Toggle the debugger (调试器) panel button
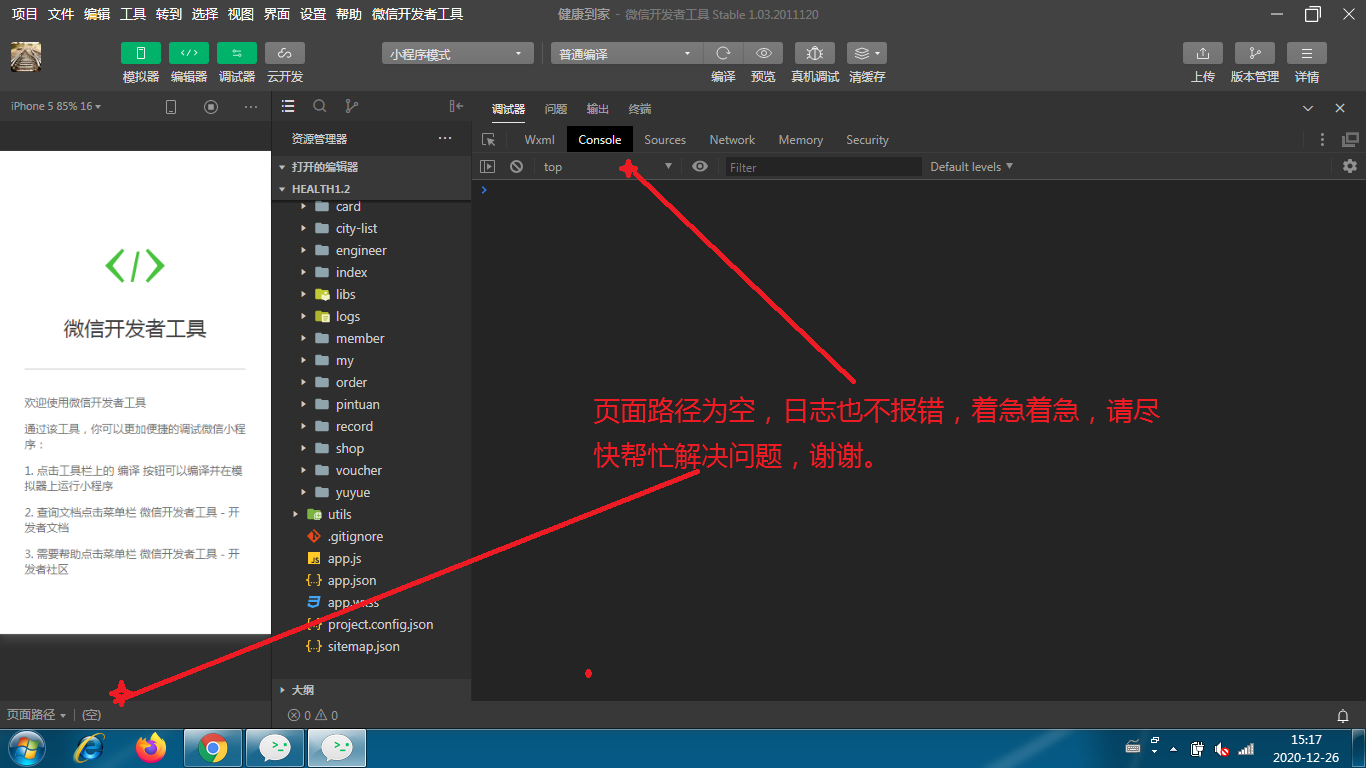 [237, 53]
